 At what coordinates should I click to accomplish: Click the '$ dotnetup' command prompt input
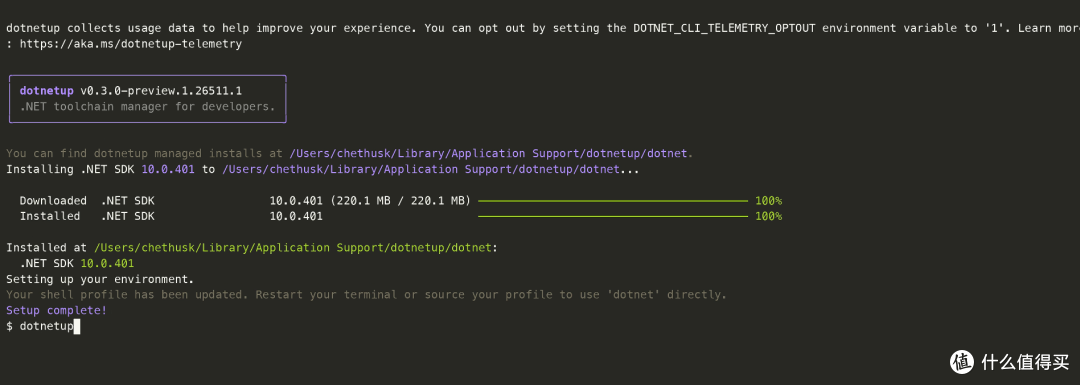[x=43, y=326]
